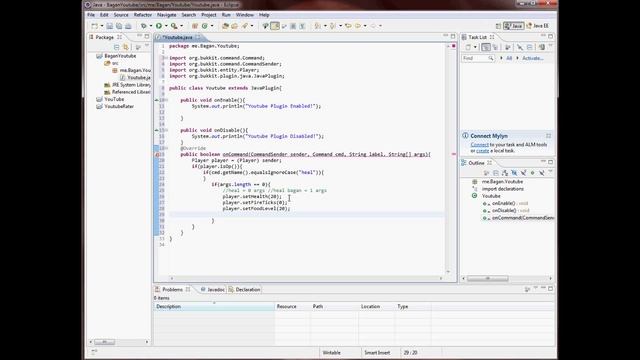Click the Save toolbar icon

109,26
